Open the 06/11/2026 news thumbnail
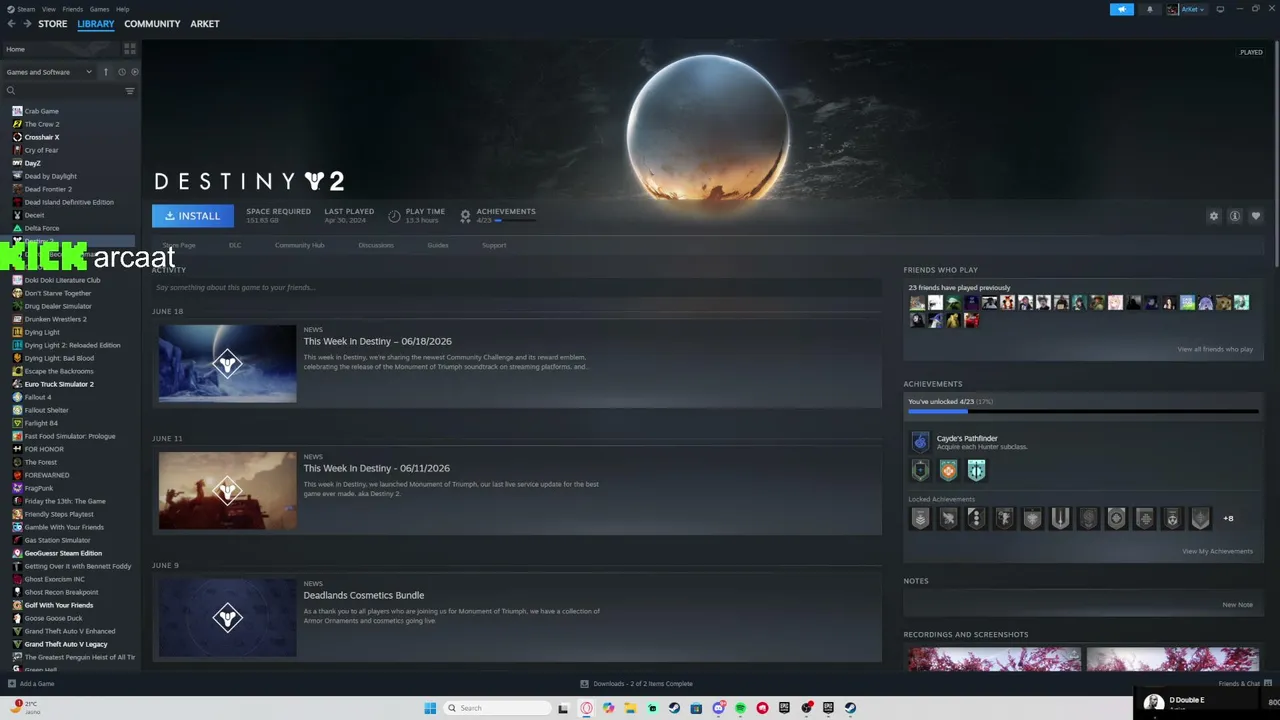This screenshot has width=1280, height=720. (x=227, y=491)
